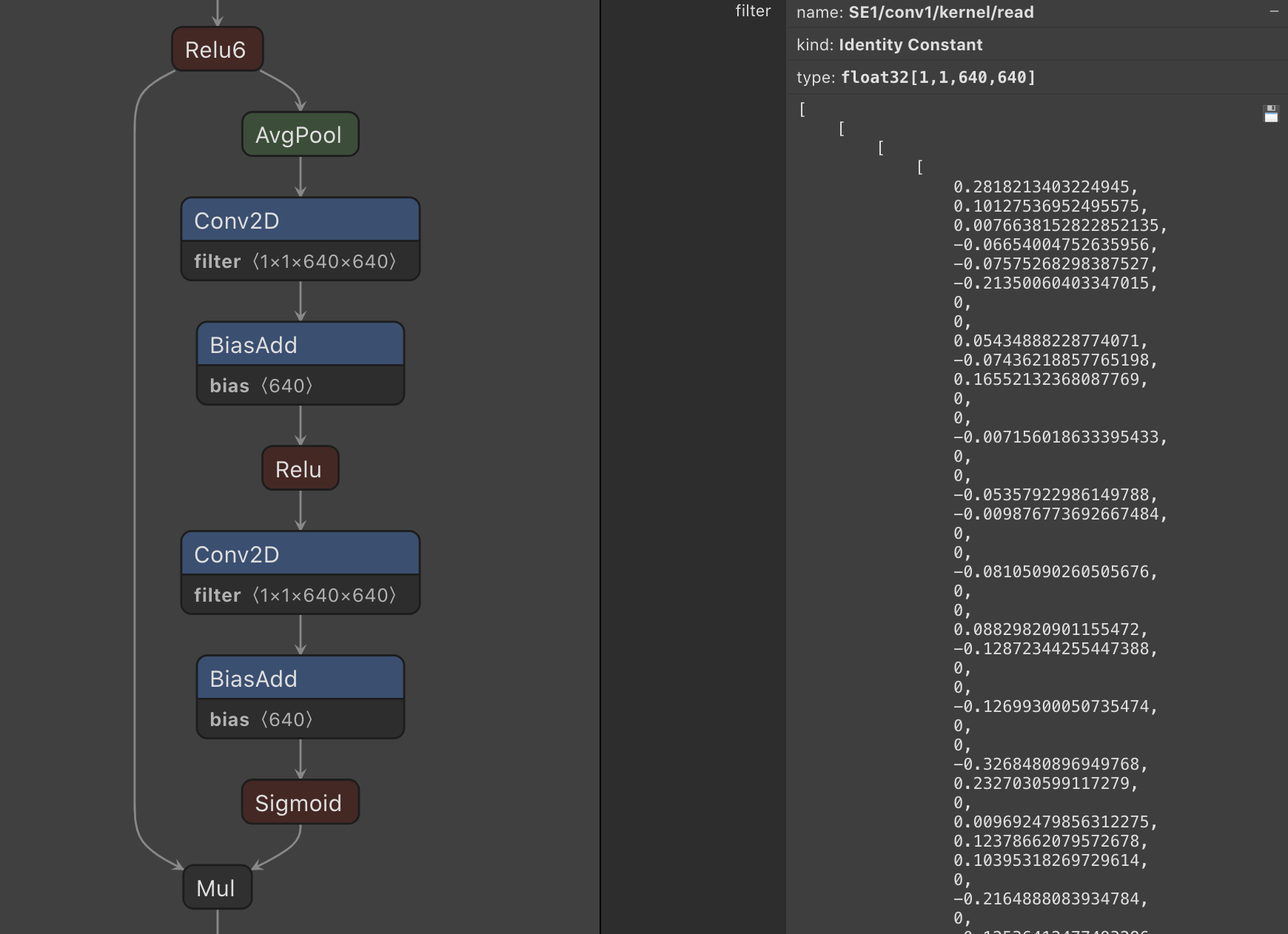Screen dimensions: 1288x934
Task: Click value -0.007156018633395433
Action: click(1060, 437)
